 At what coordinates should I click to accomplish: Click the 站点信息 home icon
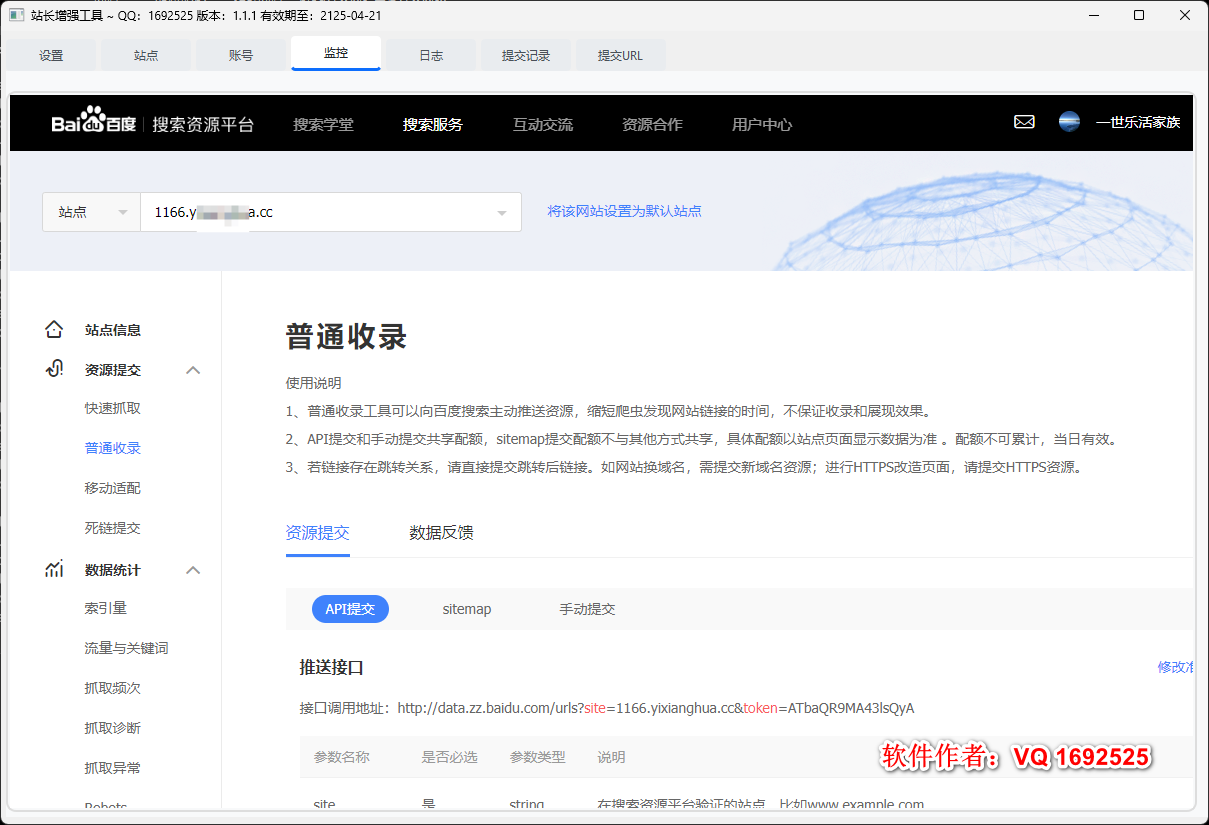(x=54, y=330)
